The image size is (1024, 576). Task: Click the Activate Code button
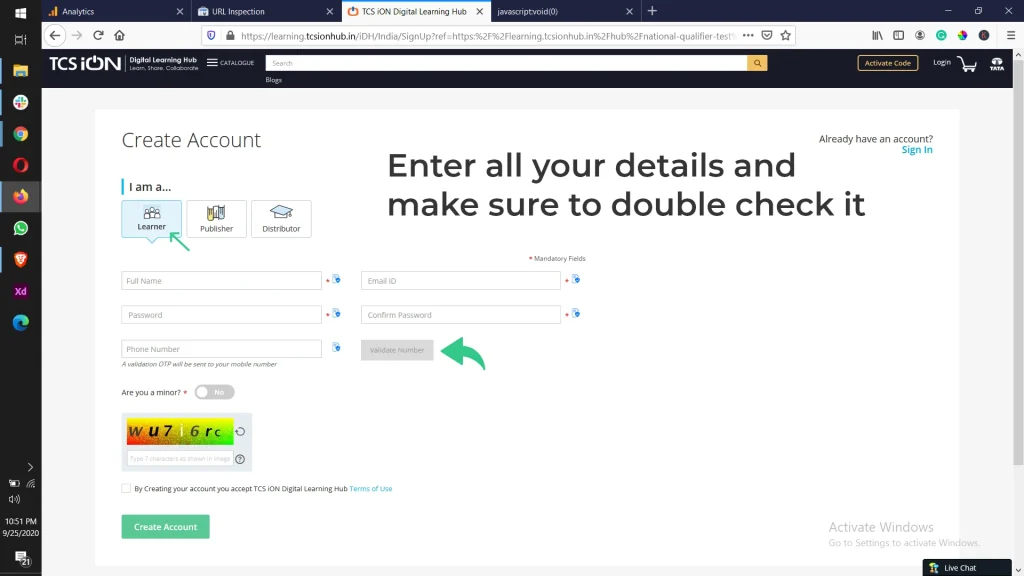coord(887,63)
